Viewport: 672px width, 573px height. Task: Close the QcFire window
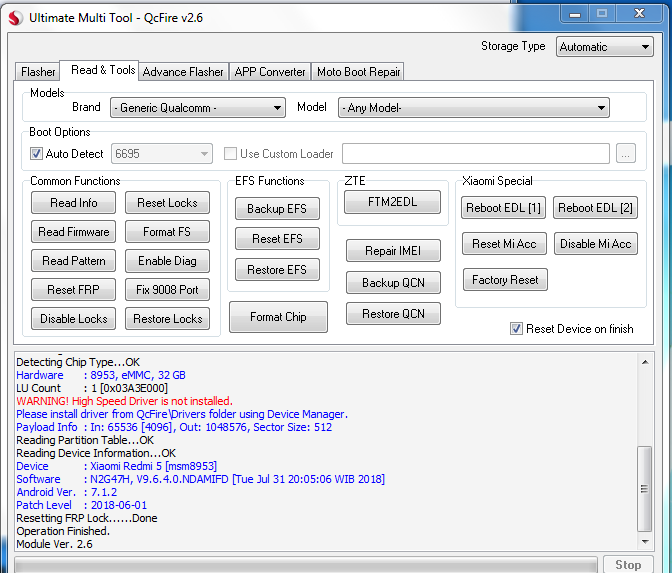[639, 14]
